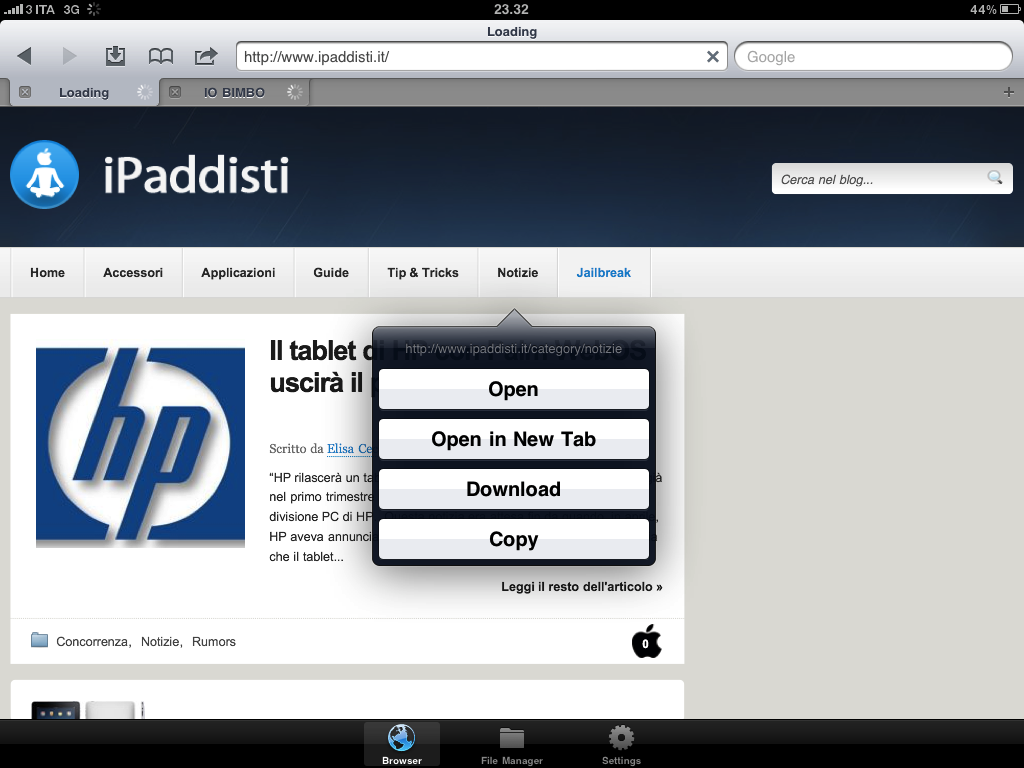Go forward with the right arrow
This screenshot has width=1024, height=768.
coord(69,56)
